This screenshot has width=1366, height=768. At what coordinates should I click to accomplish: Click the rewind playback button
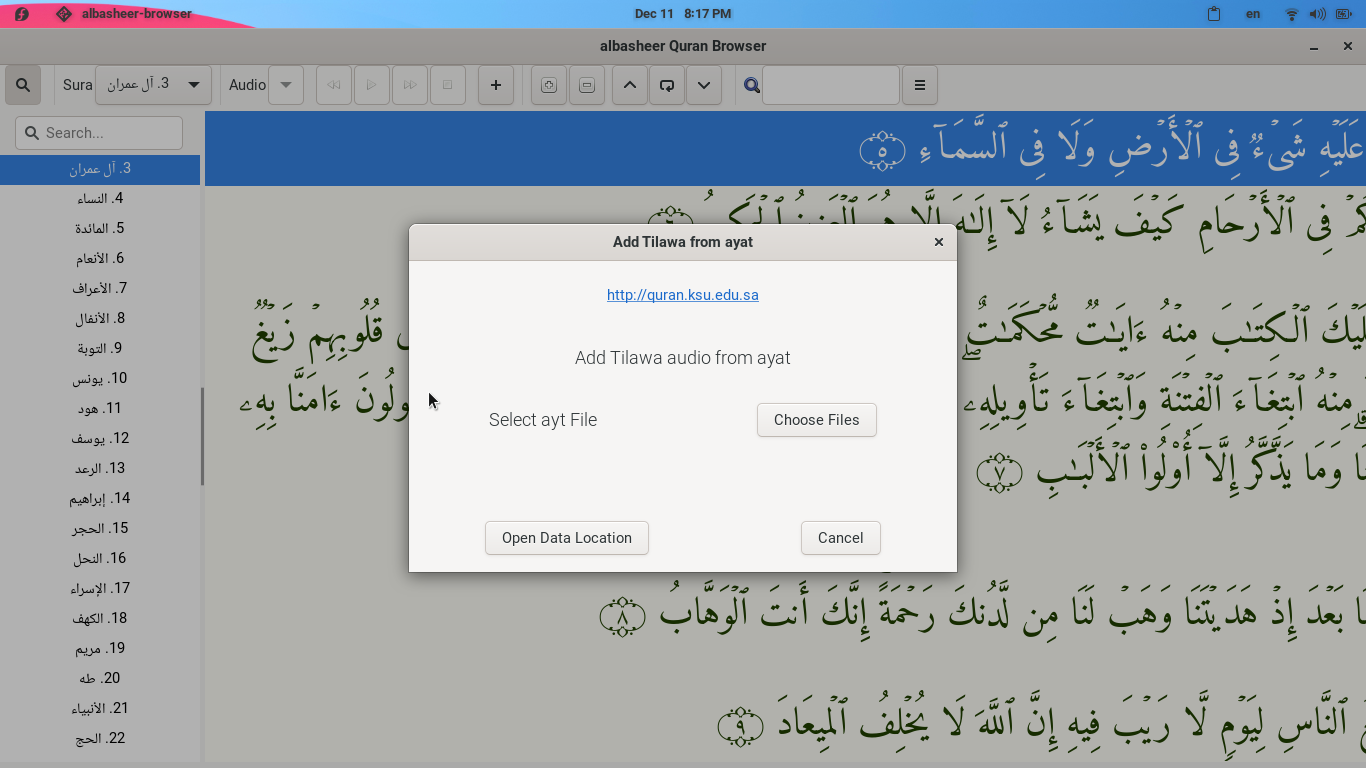coord(334,85)
